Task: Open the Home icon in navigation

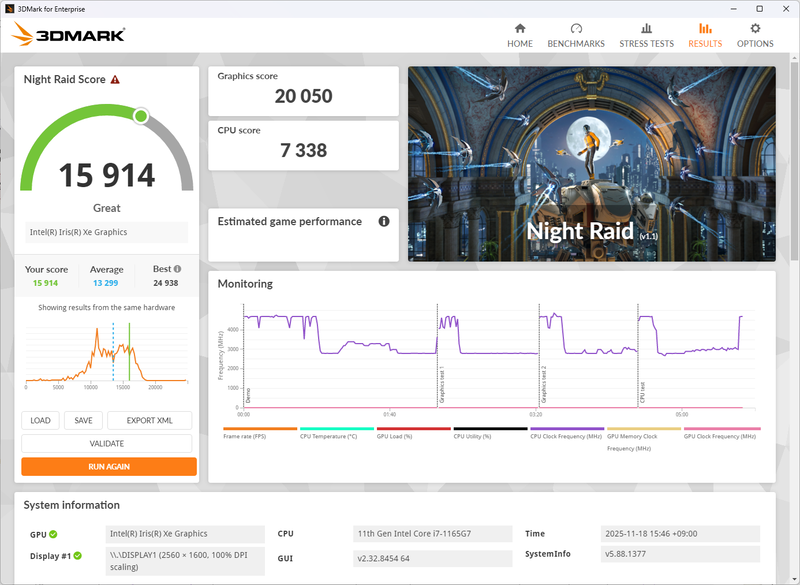Action: coord(520,28)
